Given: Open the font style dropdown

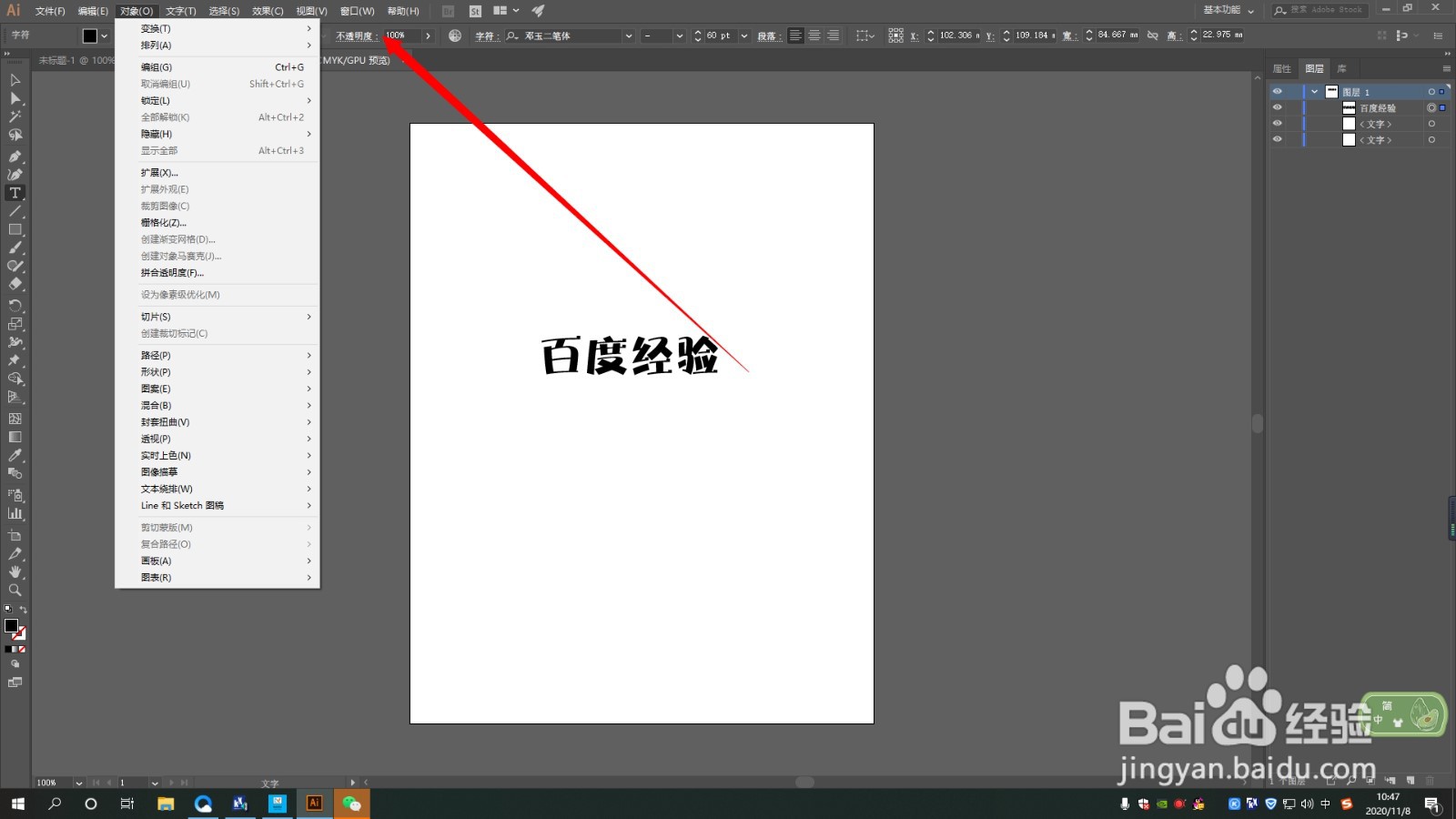Looking at the screenshot, I should point(680,35).
